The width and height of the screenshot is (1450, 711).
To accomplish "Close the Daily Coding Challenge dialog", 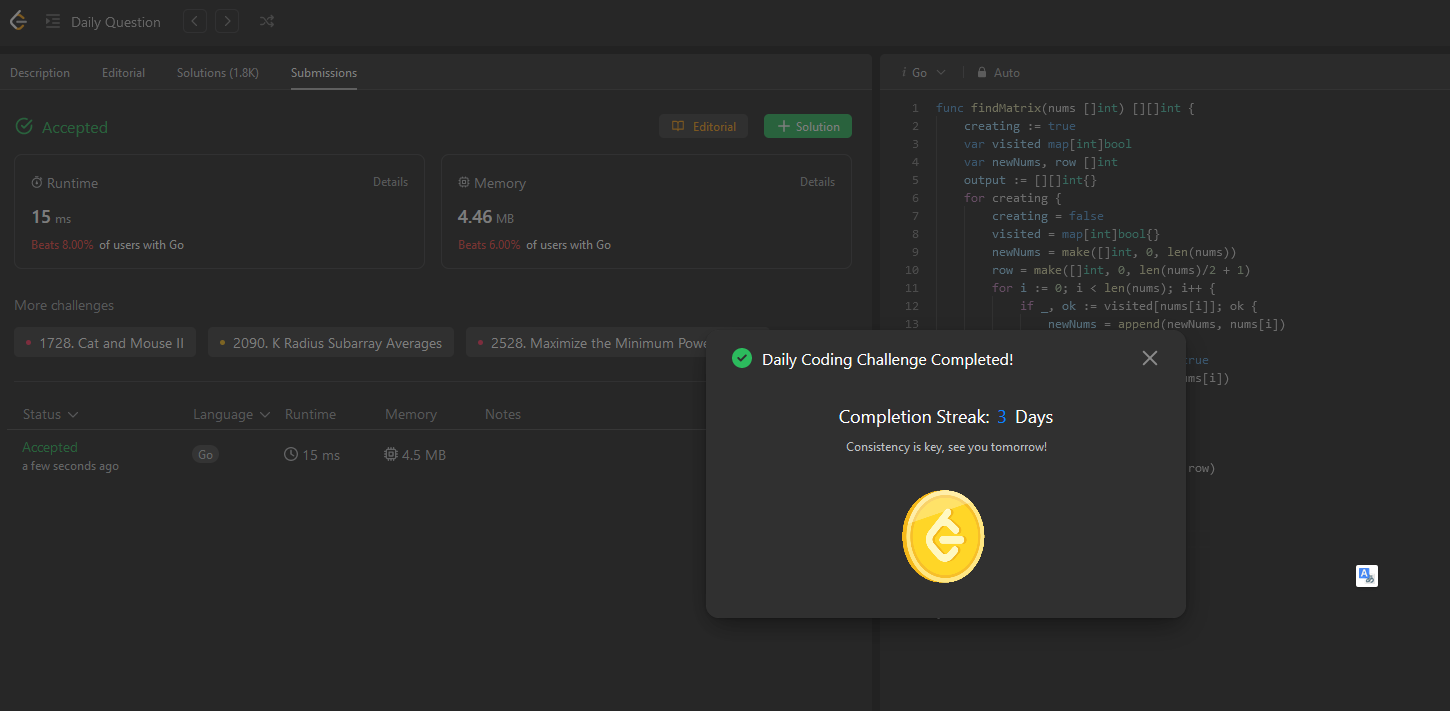I will tap(1150, 358).
